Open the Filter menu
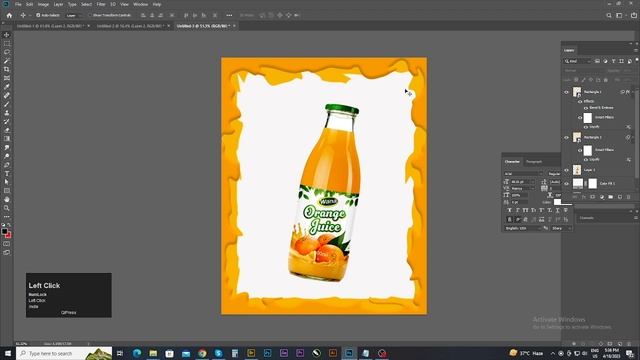 pyautogui.click(x=101, y=4)
